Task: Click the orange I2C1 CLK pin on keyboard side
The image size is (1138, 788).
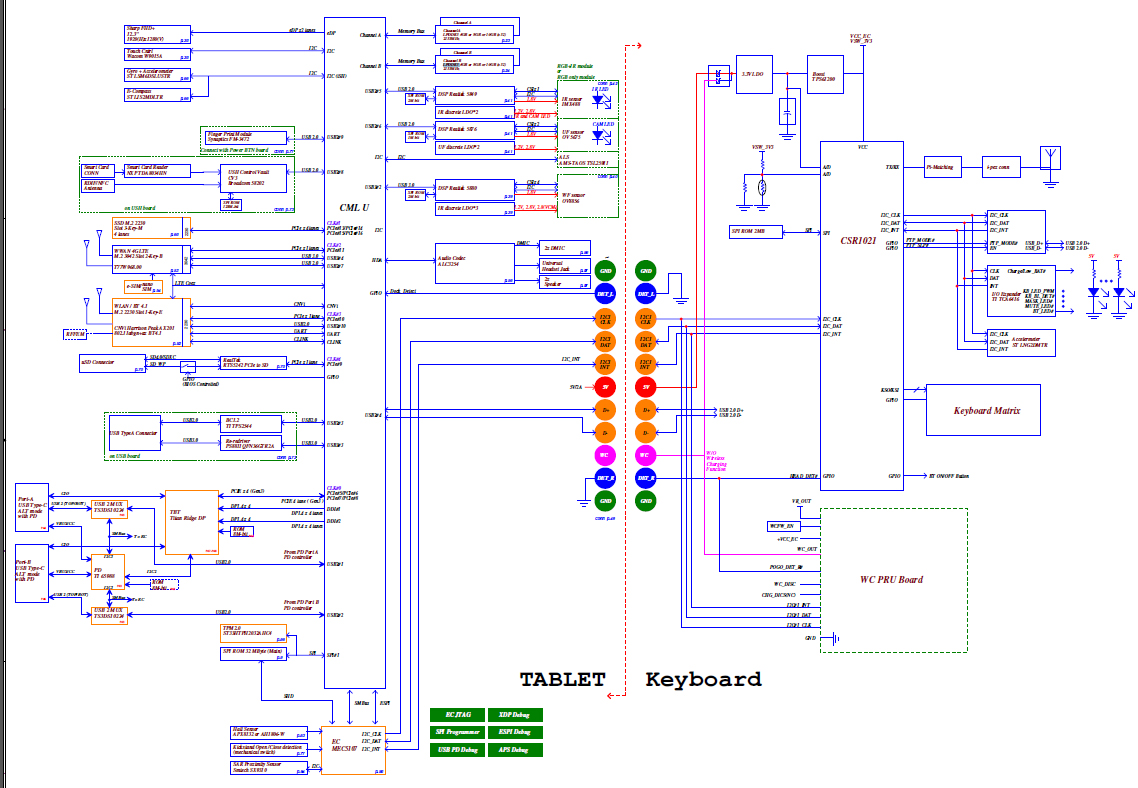Action: (x=646, y=319)
